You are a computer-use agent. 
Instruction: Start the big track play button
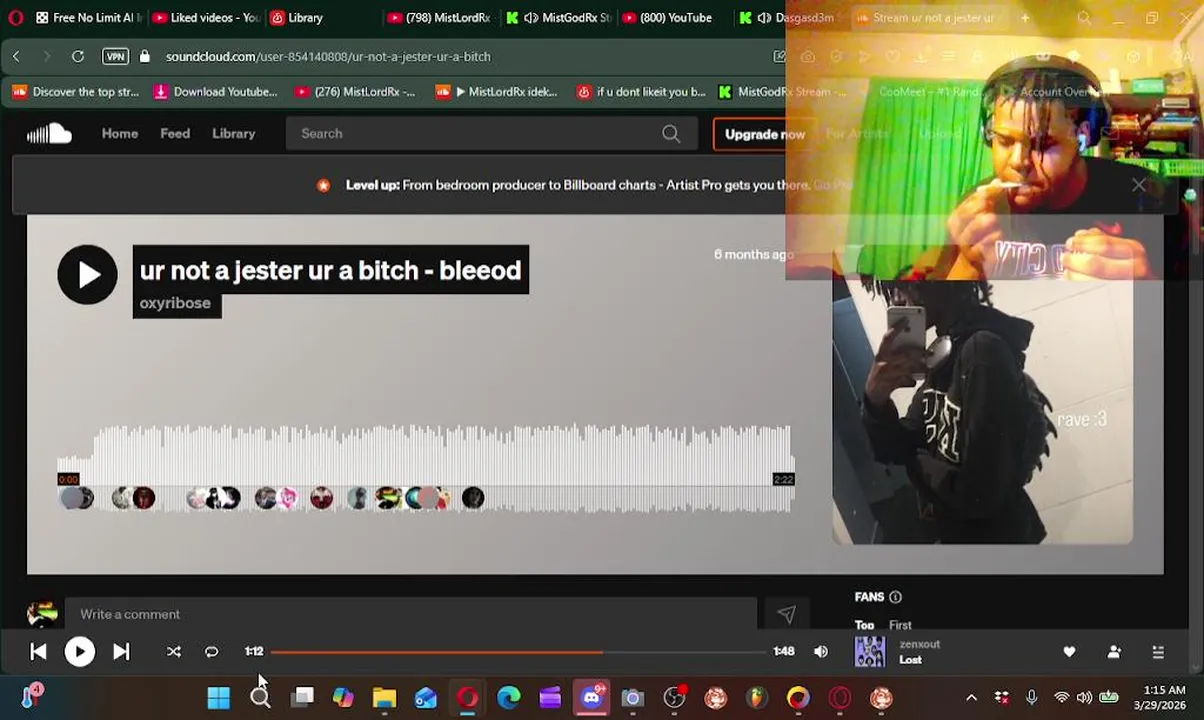tap(87, 274)
